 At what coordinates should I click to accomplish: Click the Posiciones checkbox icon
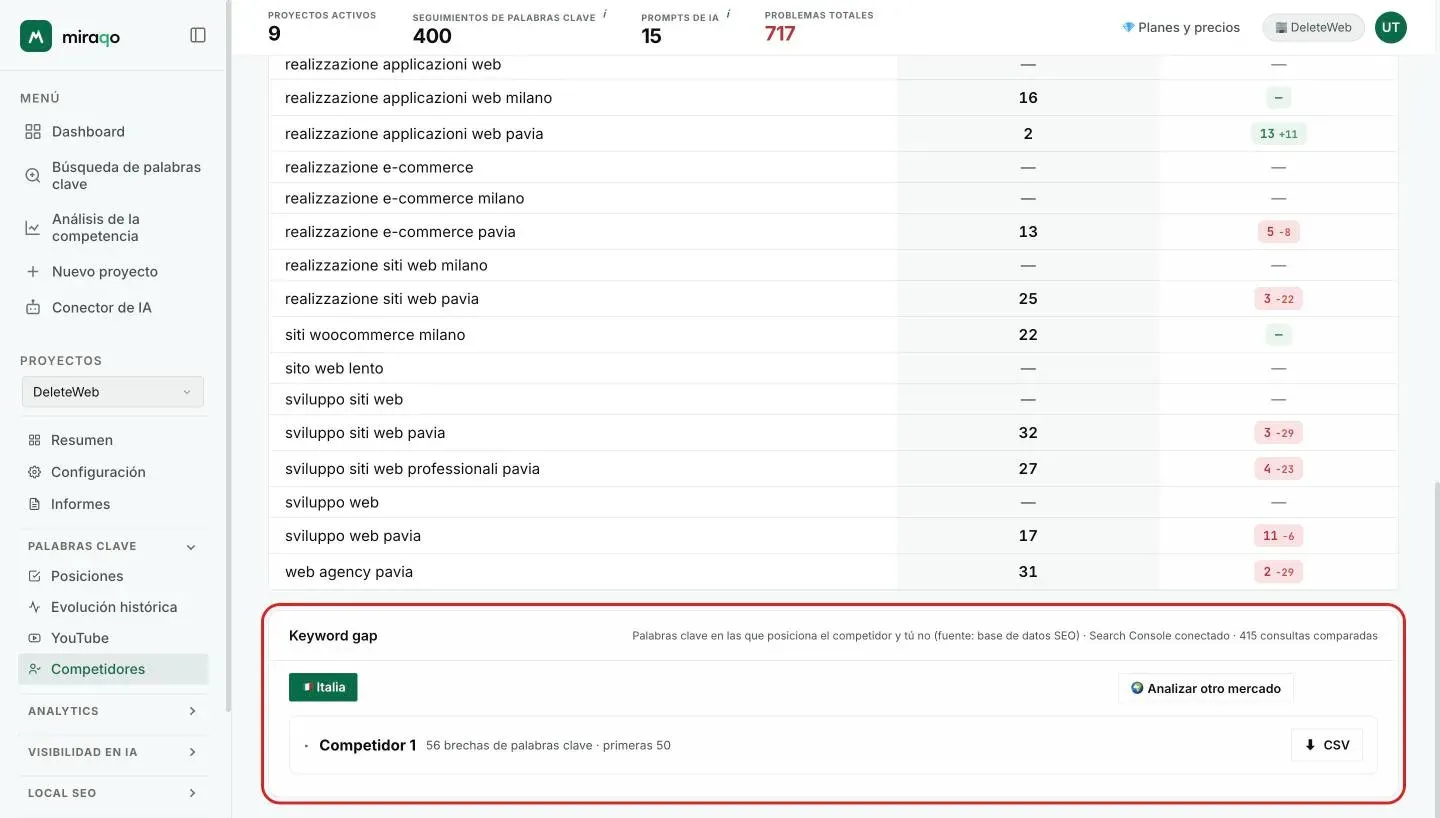(34, 576)
